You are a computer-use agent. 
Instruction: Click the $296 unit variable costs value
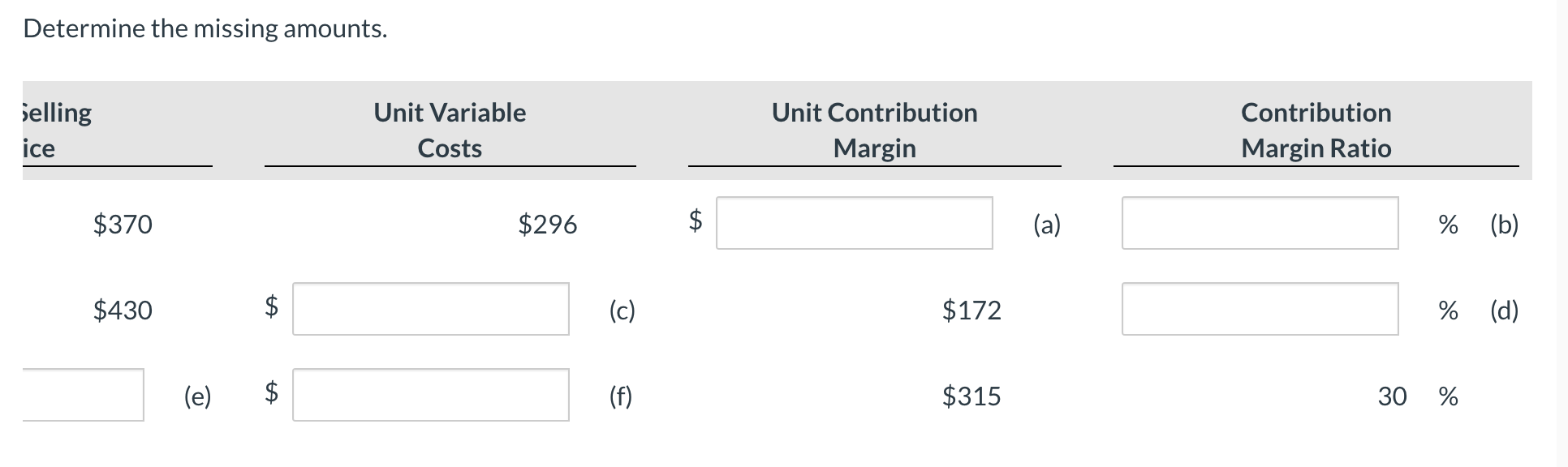(548, 224)
